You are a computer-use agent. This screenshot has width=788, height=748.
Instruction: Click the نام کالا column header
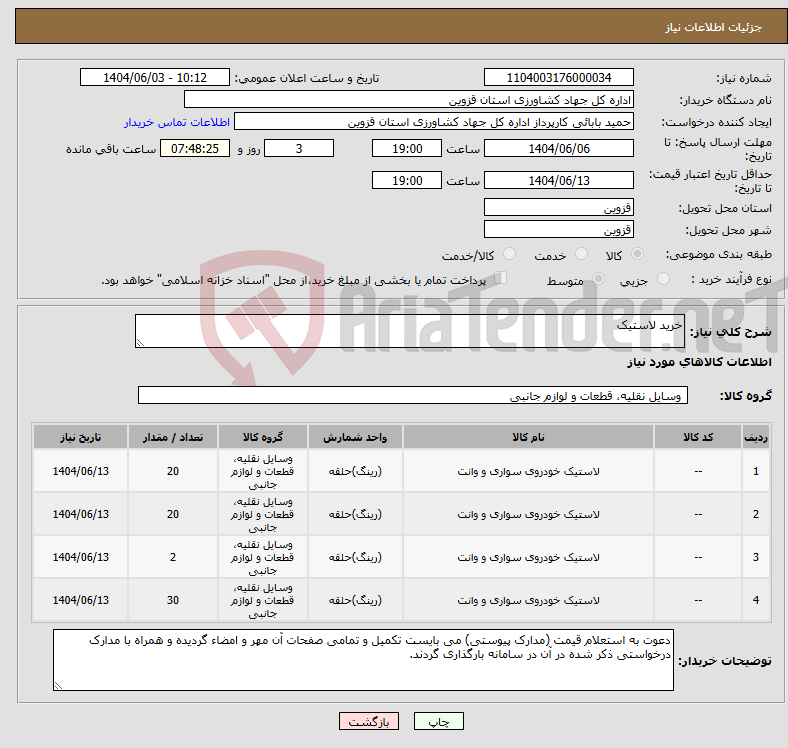[x=528, y=437]
